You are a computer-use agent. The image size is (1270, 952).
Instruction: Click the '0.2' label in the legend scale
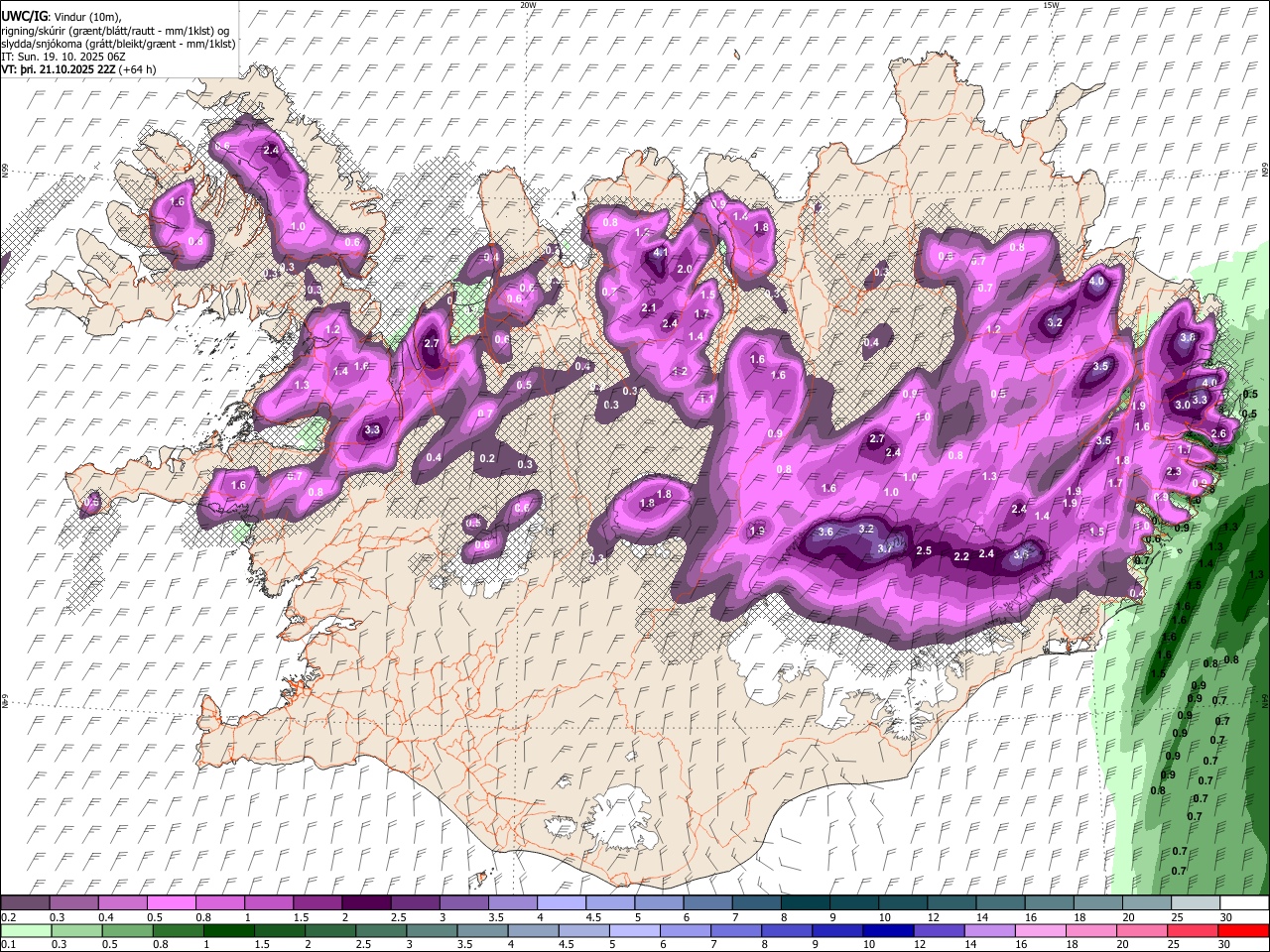click(x=8, y=917)
